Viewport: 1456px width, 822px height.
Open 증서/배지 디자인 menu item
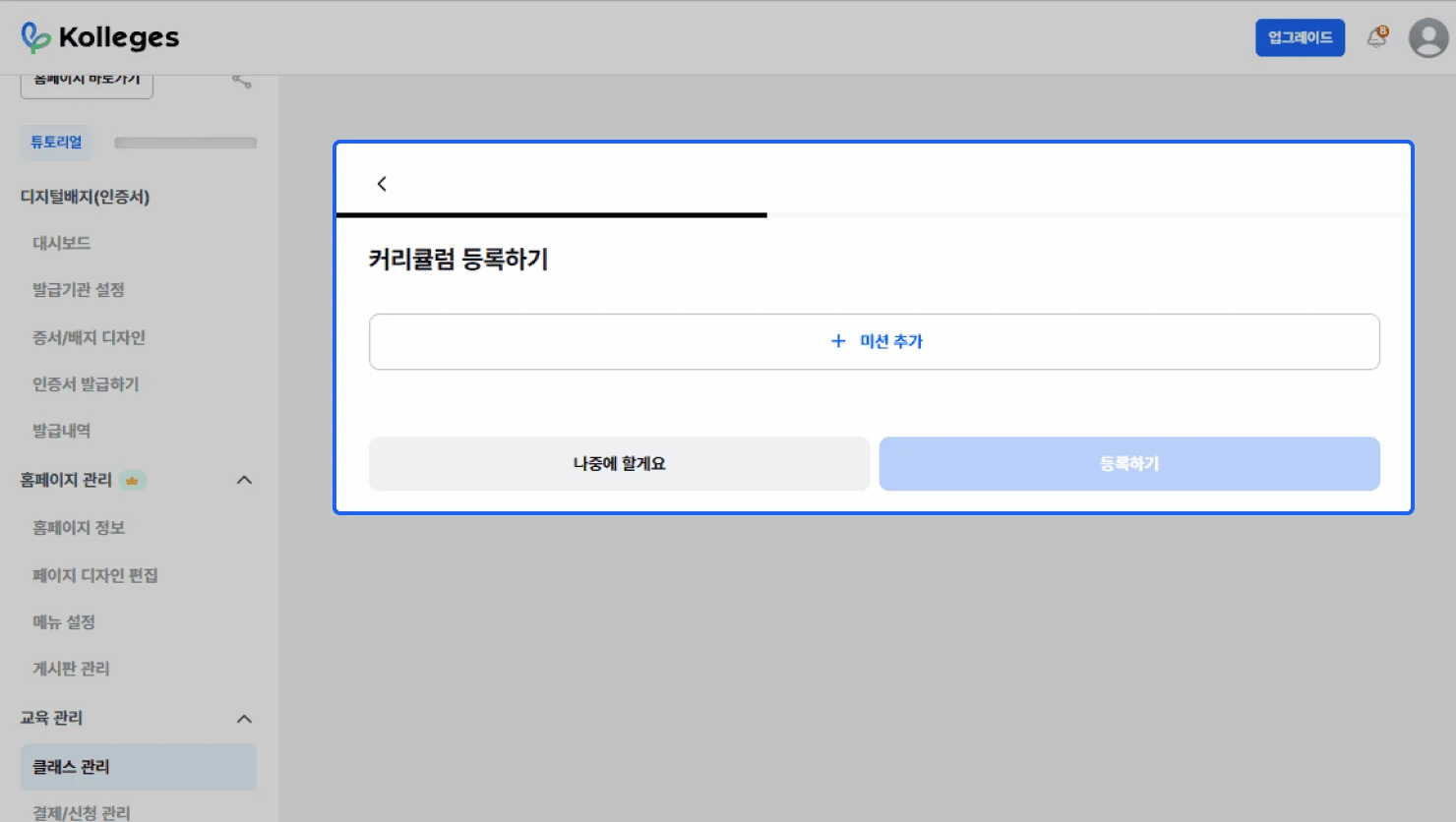point(89,337)
